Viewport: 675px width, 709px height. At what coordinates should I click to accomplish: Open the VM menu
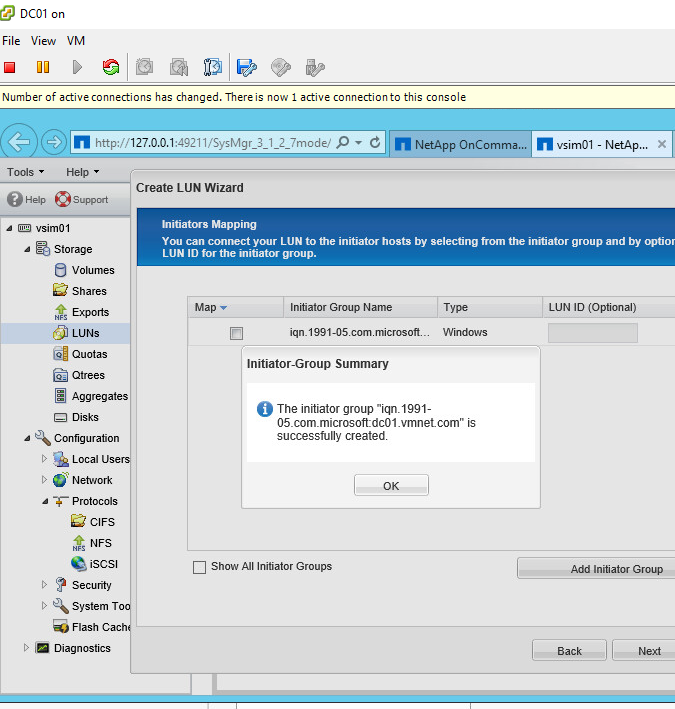76,41
